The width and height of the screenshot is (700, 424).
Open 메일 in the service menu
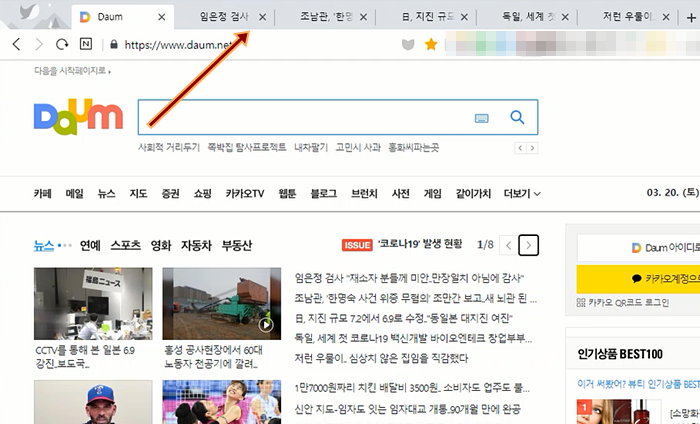pyautogui.click(x=75, y=193)
